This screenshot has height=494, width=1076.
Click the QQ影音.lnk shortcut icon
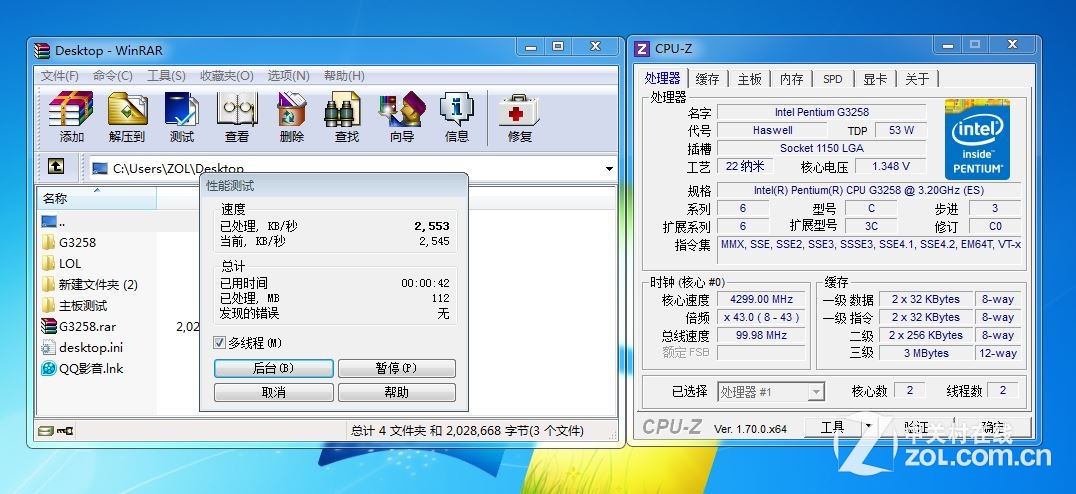[x=48, y=368]
